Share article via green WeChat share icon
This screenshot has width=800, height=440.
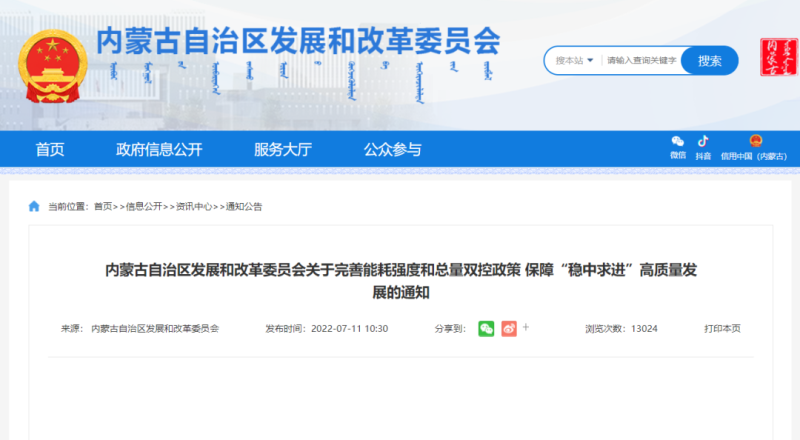pyautogui.click(x=486, y=328)
